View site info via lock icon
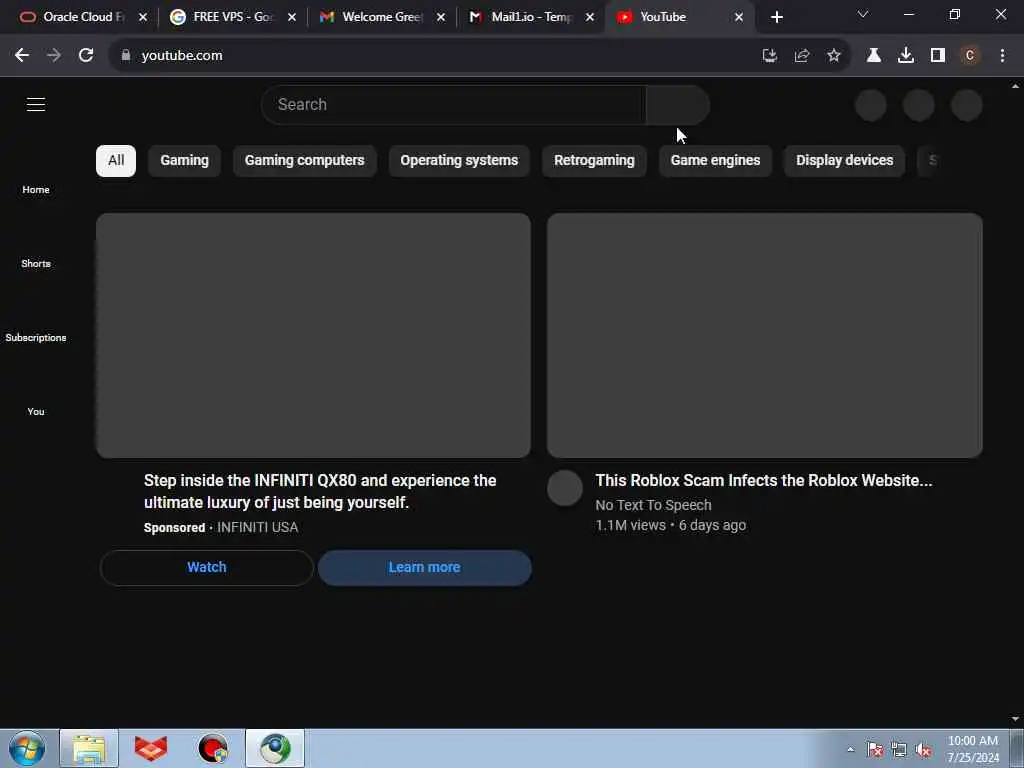Image resolution: width=1024 pixels, height=768 pixels. pyautogui.click(x=126, y=56)
